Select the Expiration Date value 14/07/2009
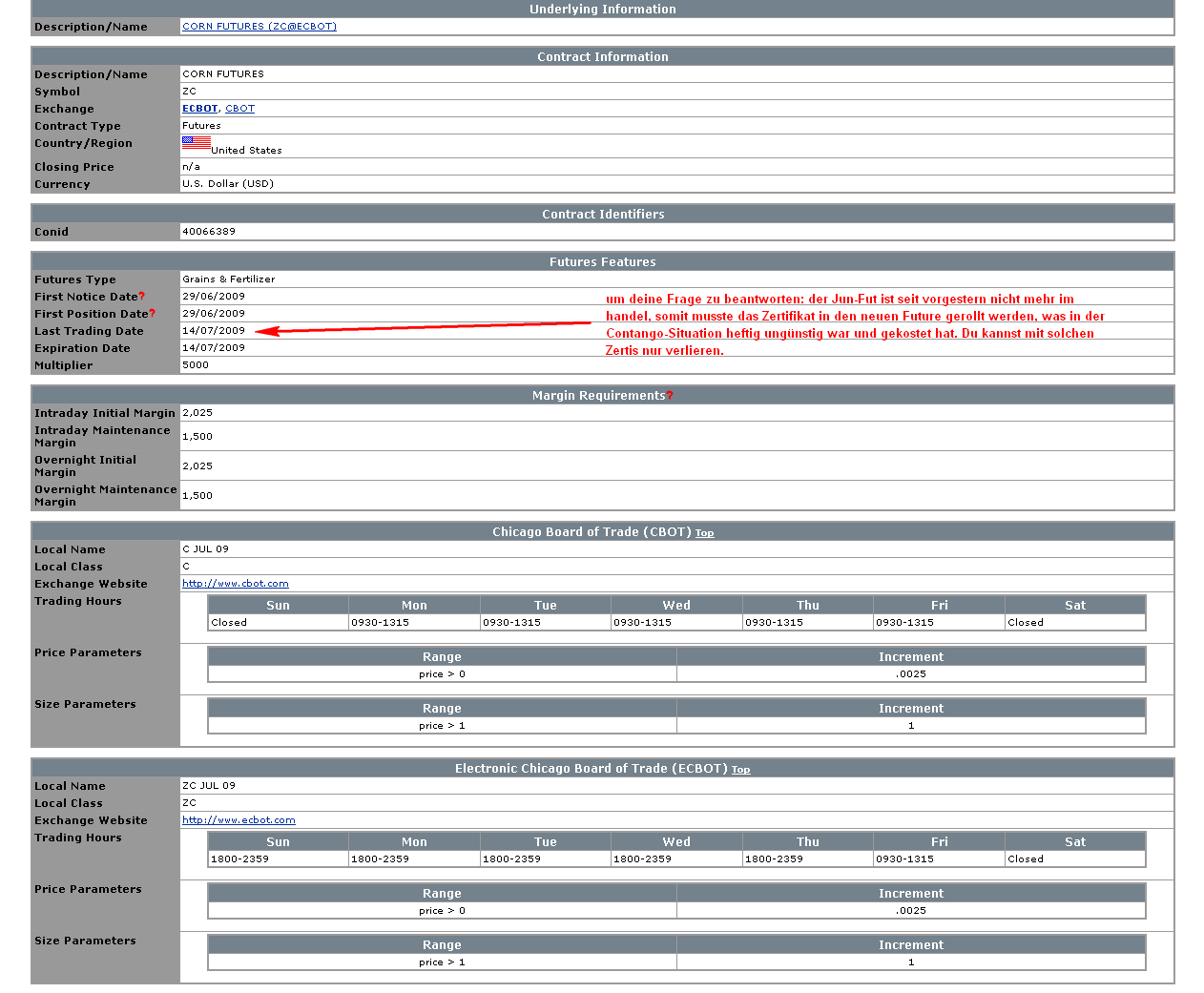Viewport: 1204px width, 993px height. [x=214, y=348]
